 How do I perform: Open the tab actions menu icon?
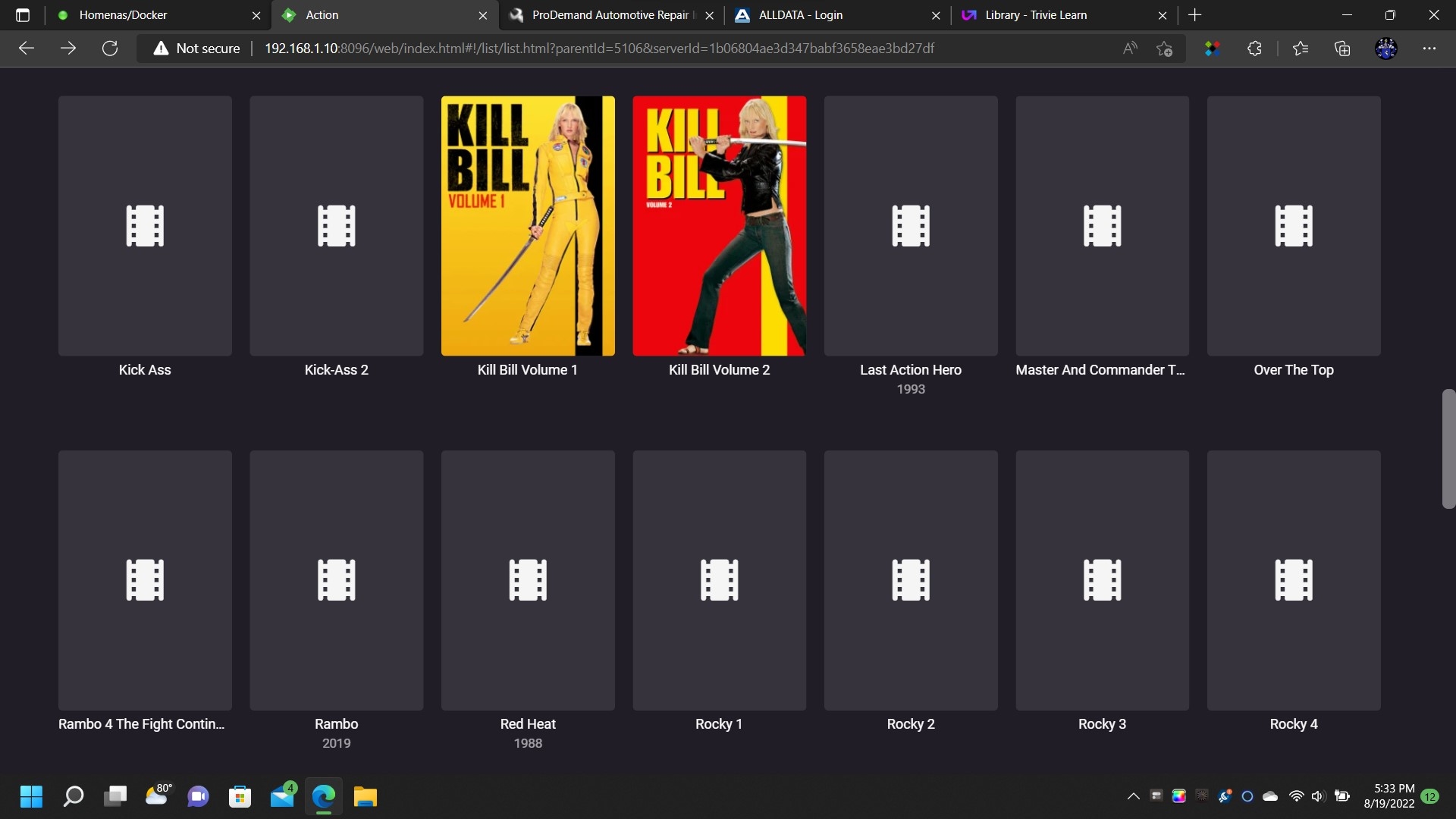pos(21,15)
